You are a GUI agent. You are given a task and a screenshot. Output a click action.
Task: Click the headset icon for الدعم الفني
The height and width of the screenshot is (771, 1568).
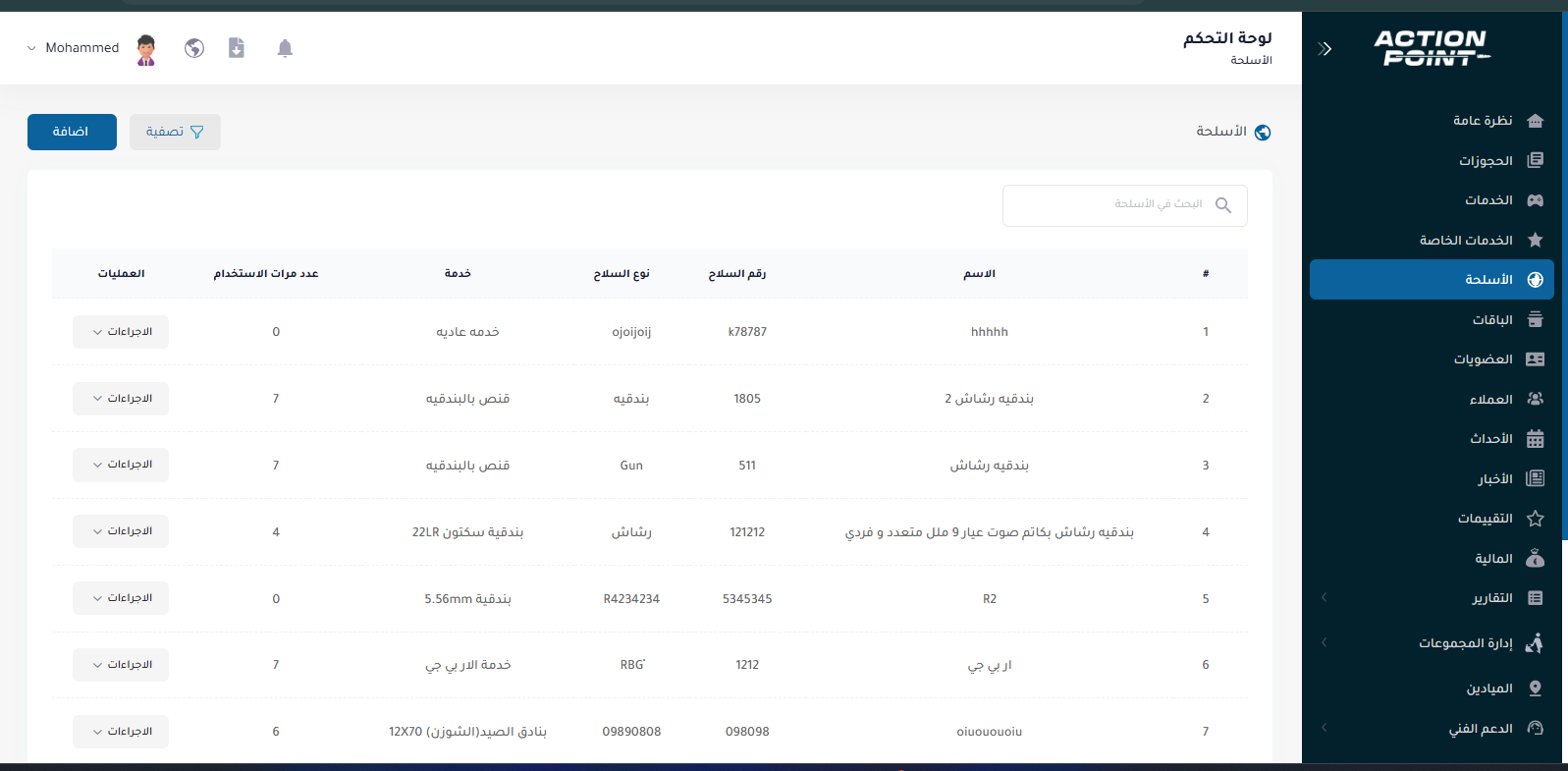(x=1536, y=728)
